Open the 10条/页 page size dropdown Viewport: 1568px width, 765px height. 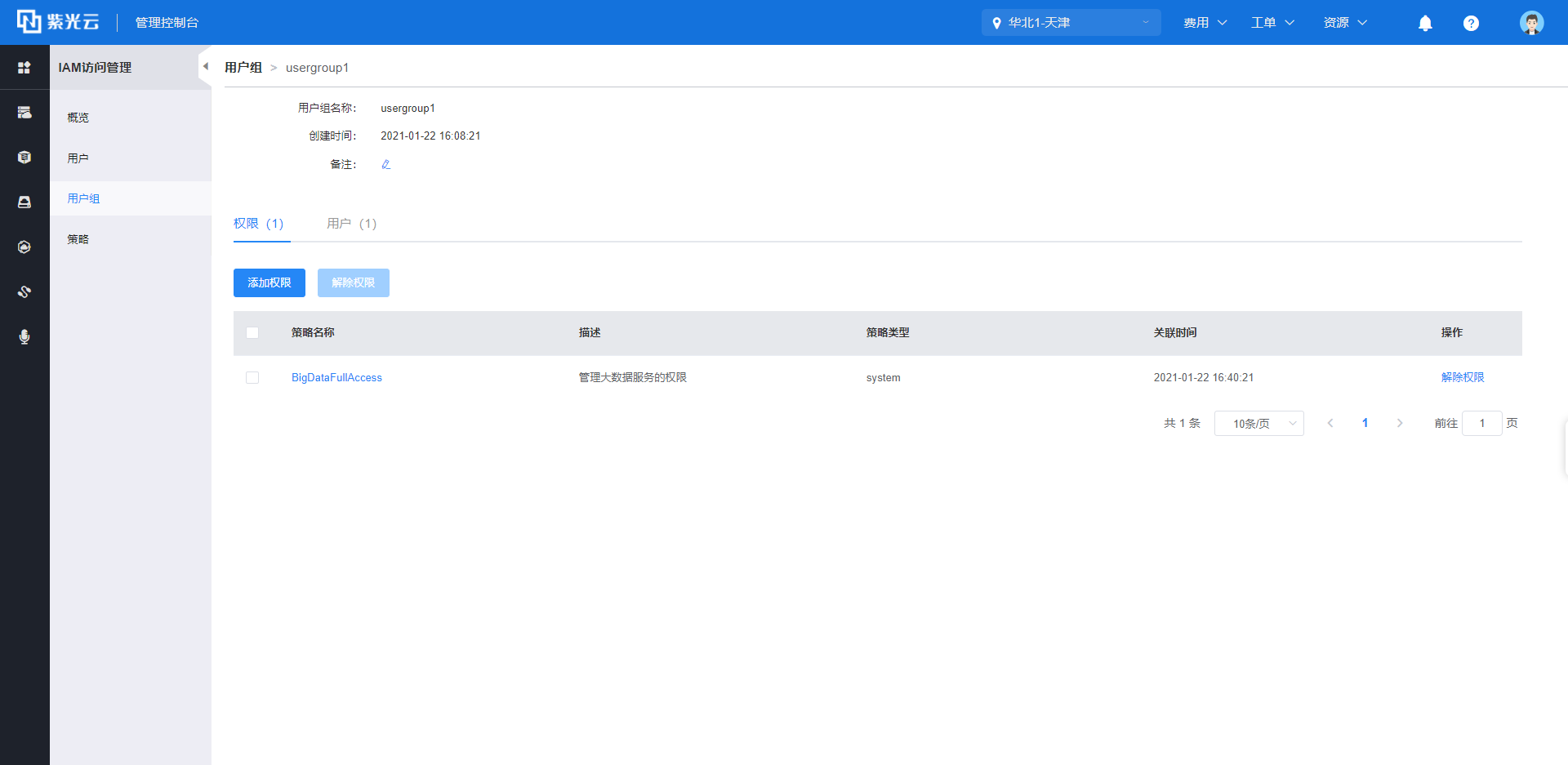coord(1258,424)
